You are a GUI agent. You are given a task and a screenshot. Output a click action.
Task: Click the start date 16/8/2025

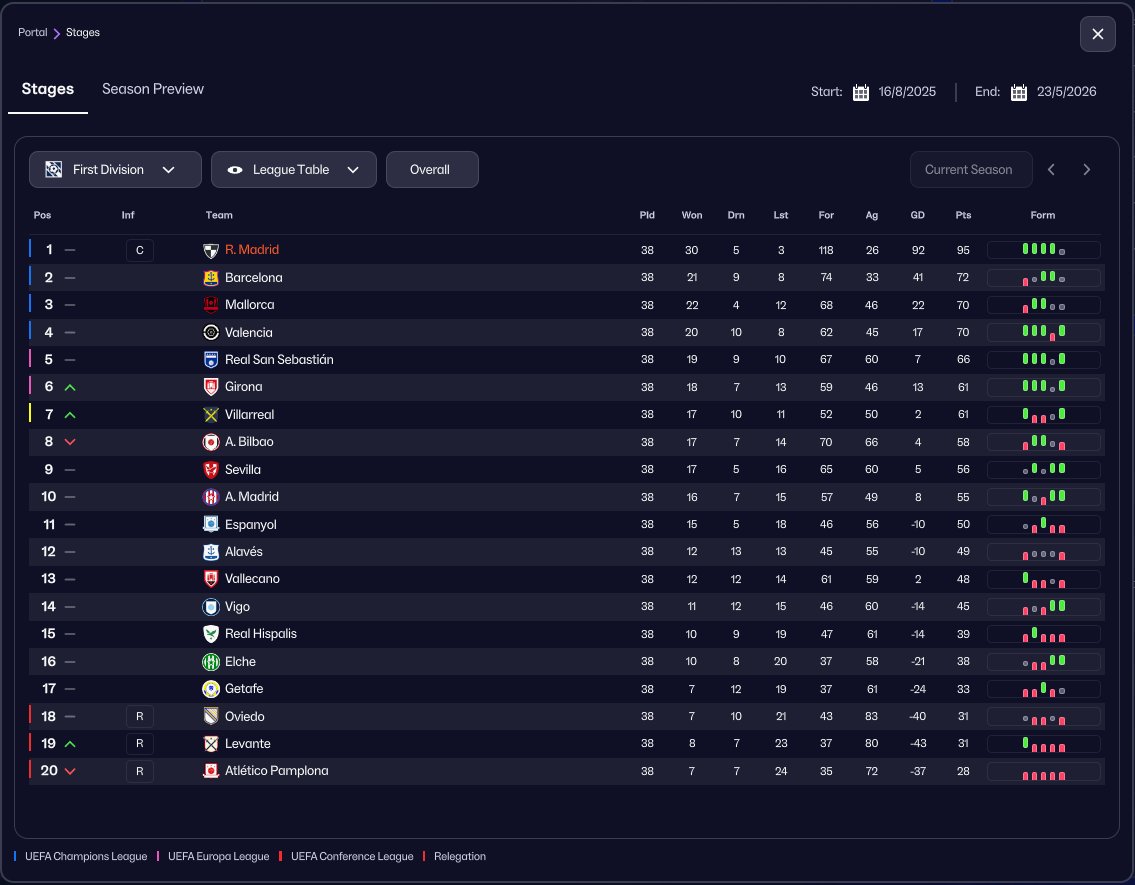tap(907, 92)
